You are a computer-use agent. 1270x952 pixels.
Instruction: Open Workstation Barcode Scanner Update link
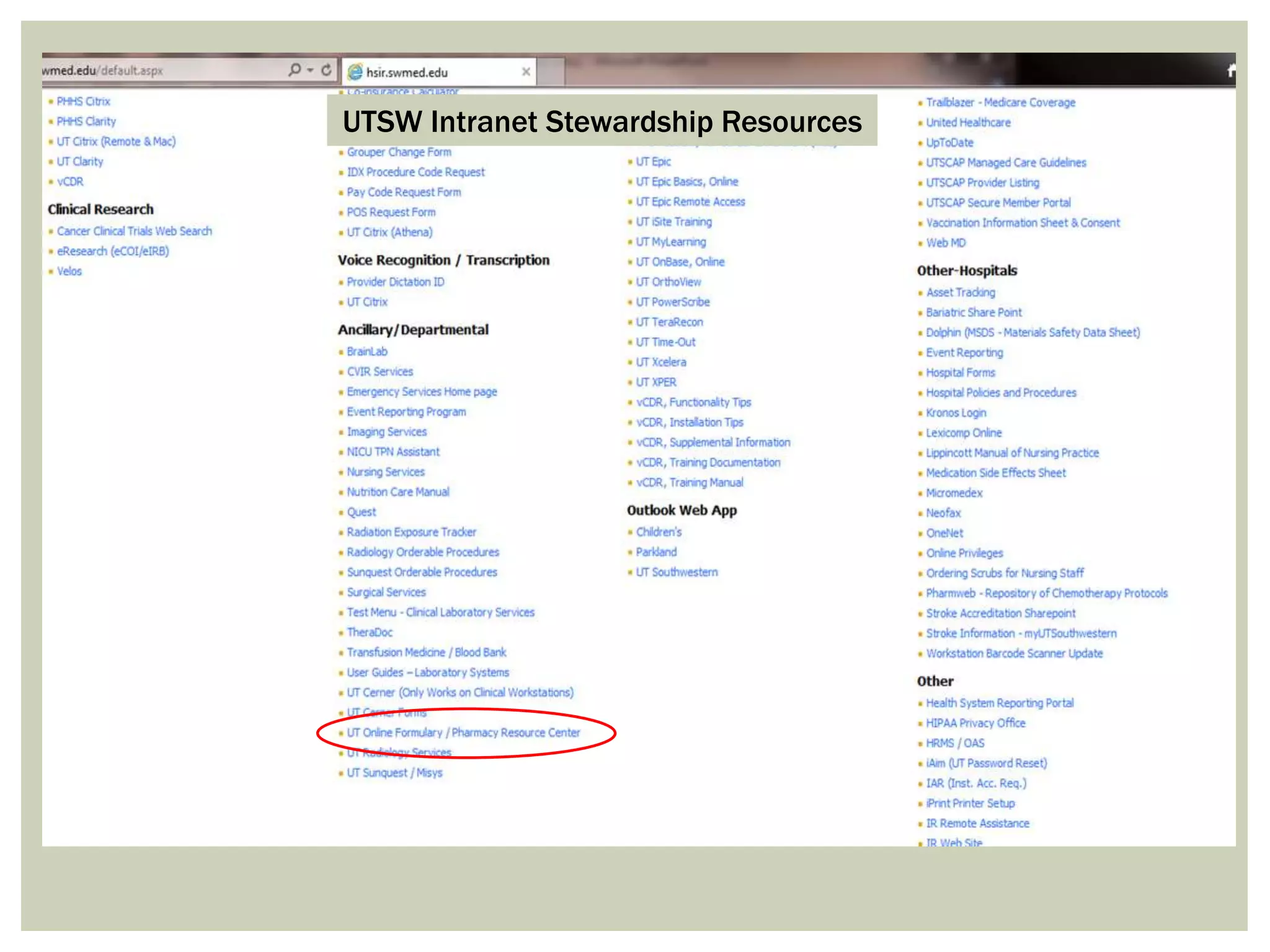tap(1015, 653)
